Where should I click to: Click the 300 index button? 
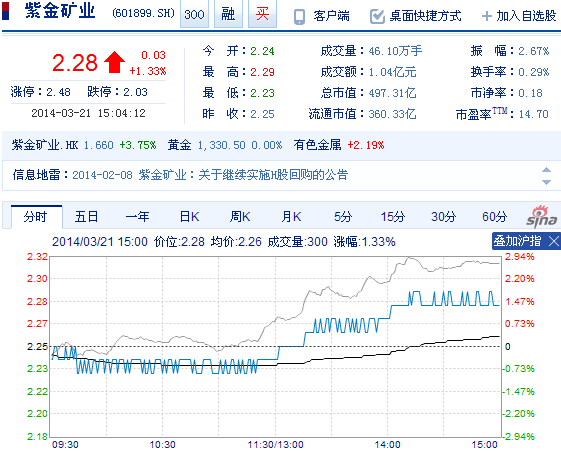pos(194,14)
